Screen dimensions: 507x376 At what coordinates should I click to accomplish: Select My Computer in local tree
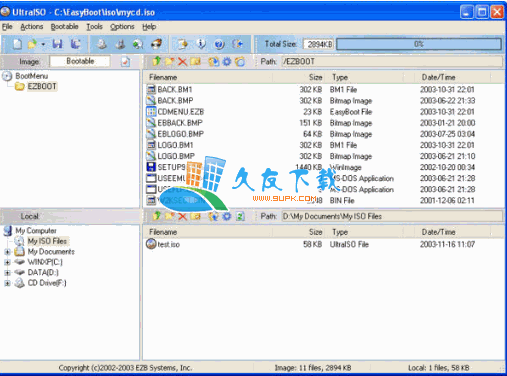[36, 231]
